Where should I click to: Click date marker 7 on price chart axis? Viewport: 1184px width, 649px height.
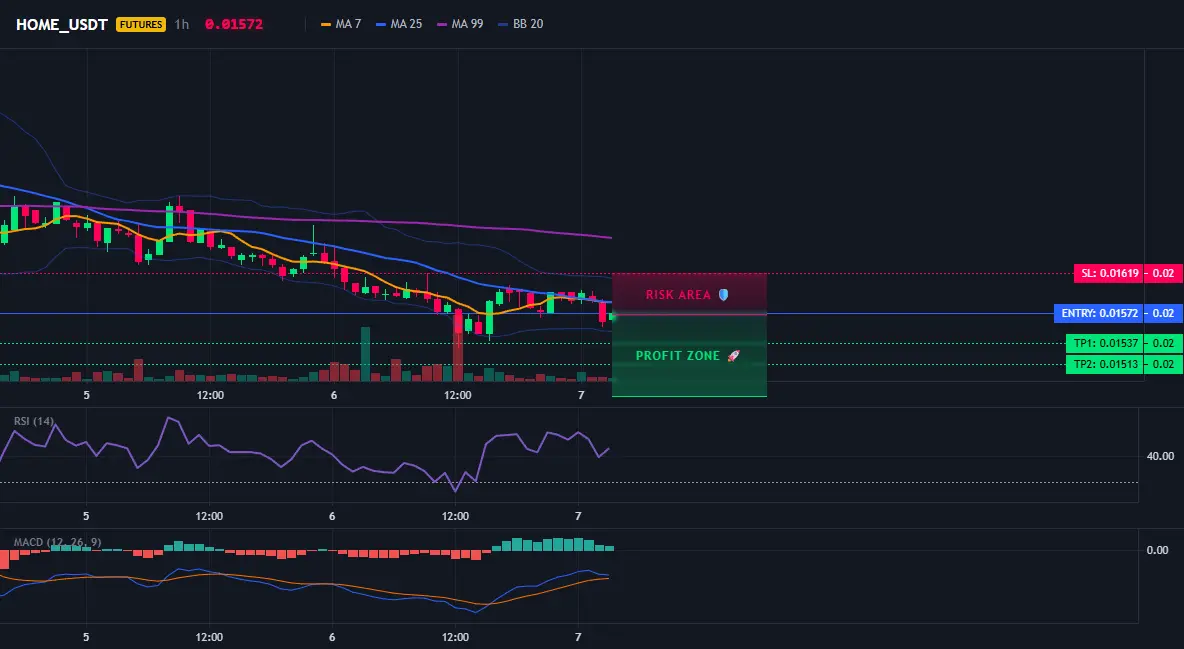(x=581, y=395)
